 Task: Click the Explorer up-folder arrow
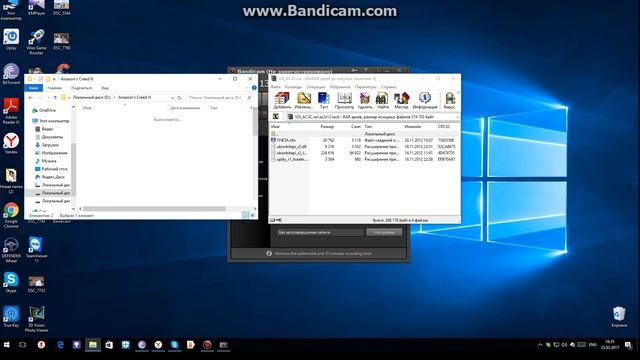(x=55, y=98)
